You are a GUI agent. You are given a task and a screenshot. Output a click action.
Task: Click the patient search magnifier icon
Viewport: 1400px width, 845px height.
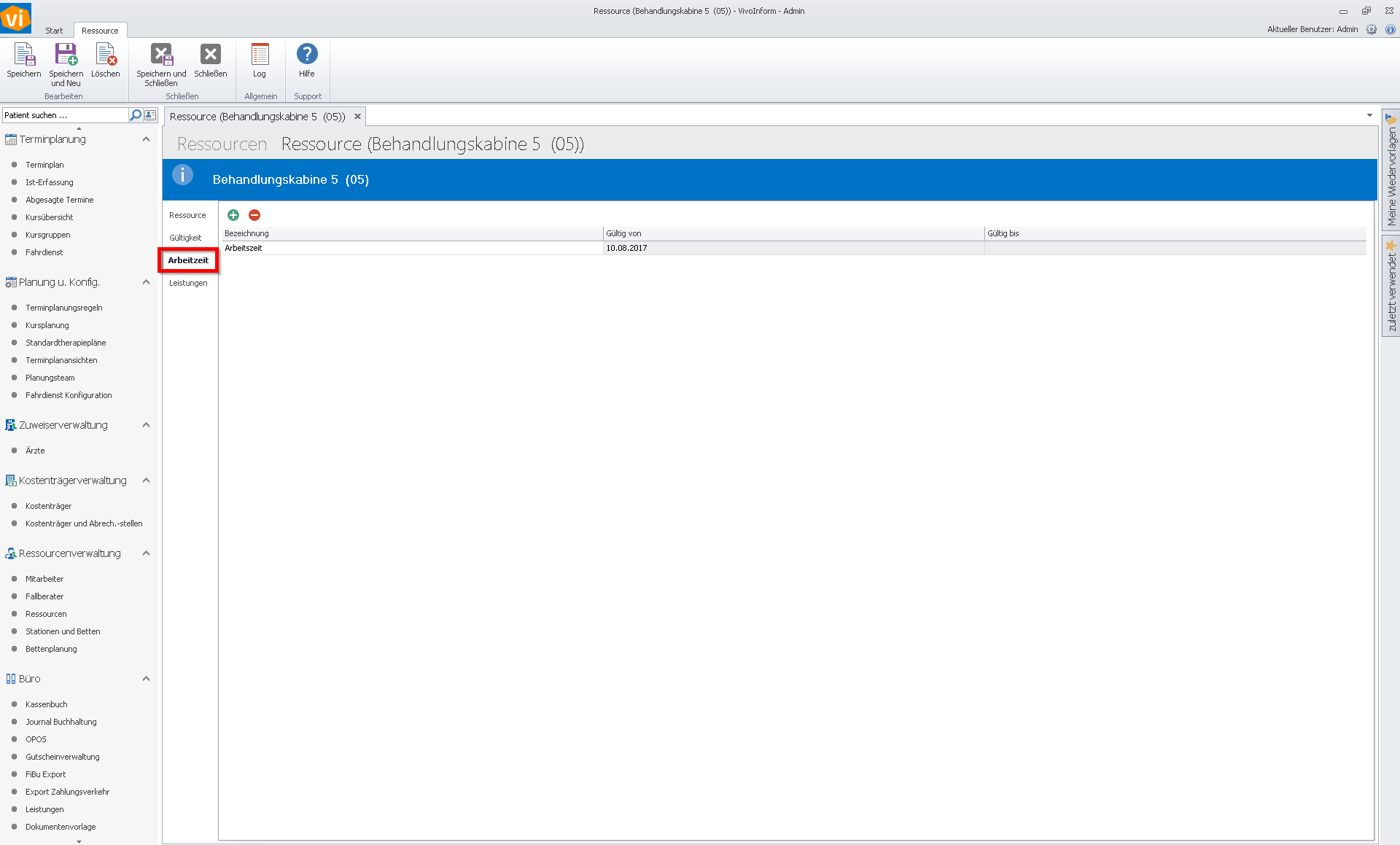pos(135,115)
